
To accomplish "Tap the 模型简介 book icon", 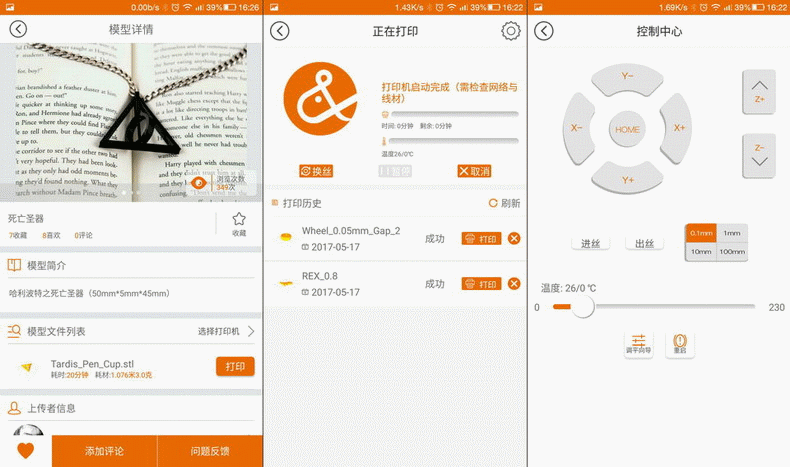I will (14, 265).
